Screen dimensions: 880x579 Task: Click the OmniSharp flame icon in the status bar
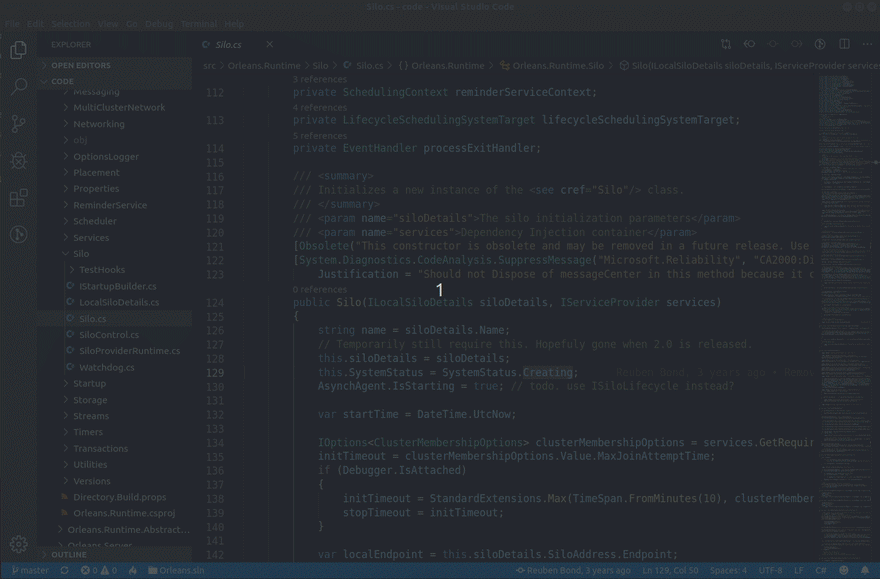(132, 571)
